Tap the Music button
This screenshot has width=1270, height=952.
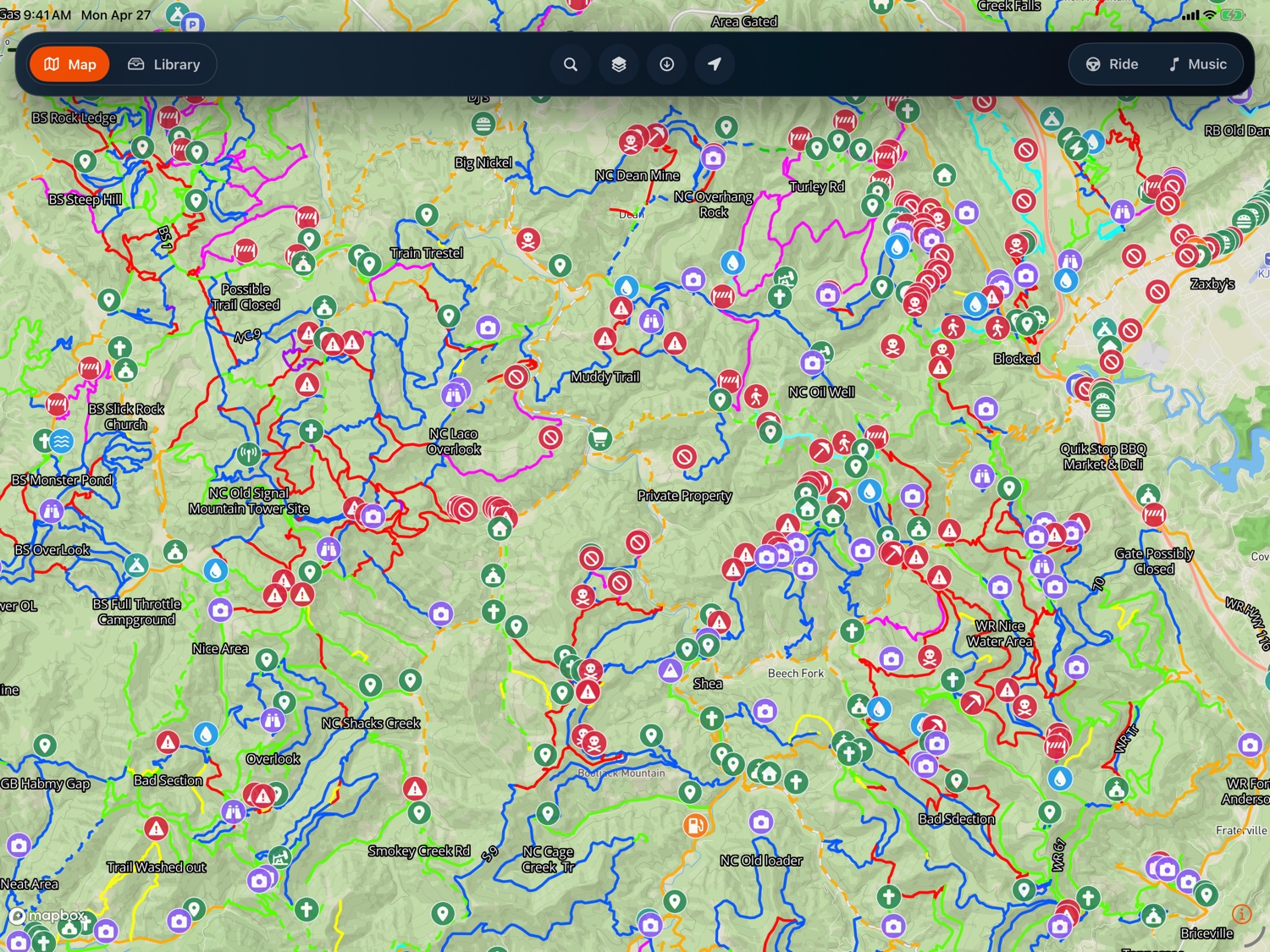(x=1197, y=64)
